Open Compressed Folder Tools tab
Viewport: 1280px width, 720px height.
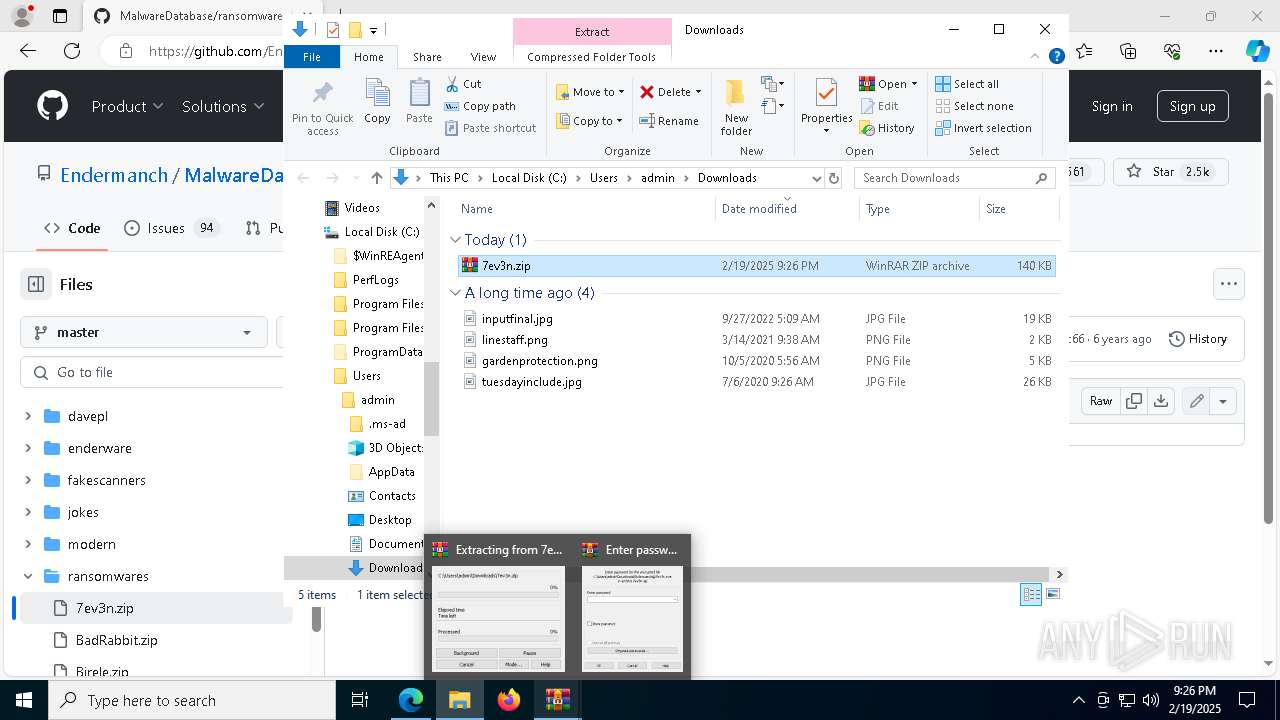click(592, 57)
